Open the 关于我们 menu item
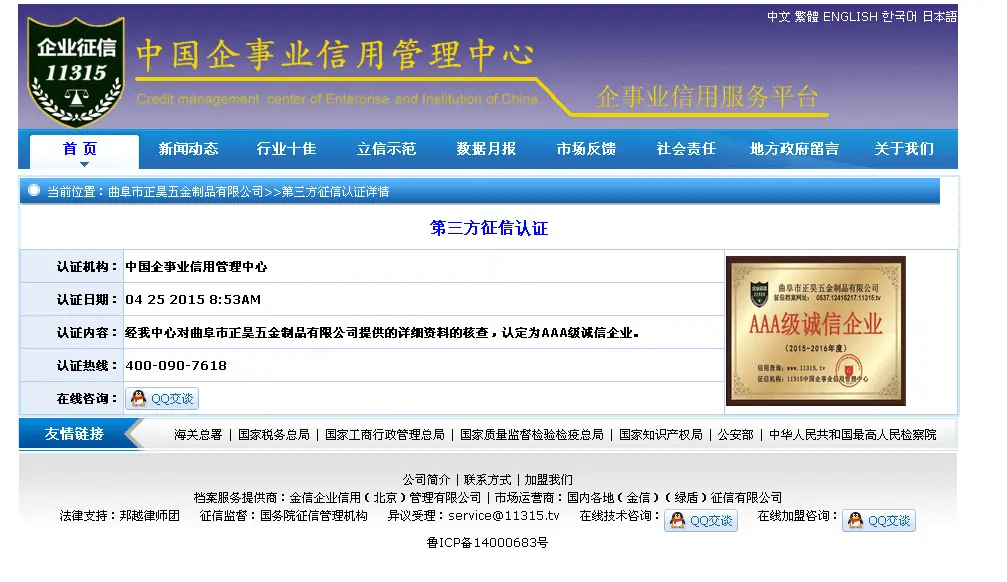This screenshot has width=1007, height=582. pos(904,149)
